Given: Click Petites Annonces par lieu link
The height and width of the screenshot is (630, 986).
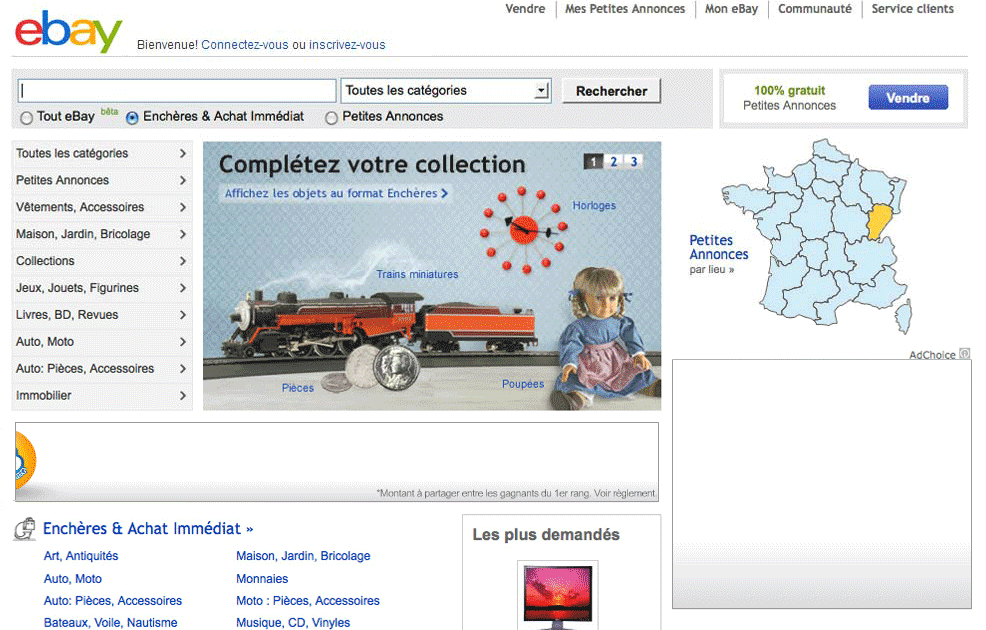Looking at the screenshot, I should 719,254.
